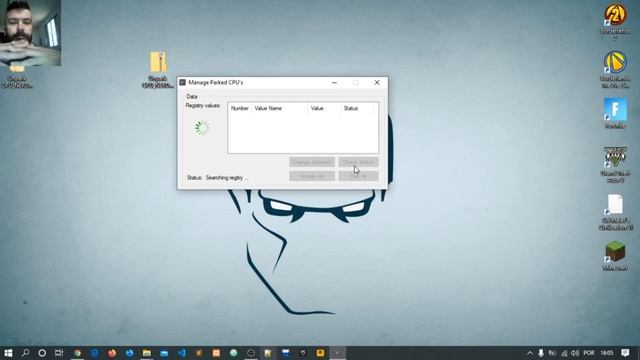Show hidden system tray icons
The image size is (640, 360).
[x=530, y=353]
